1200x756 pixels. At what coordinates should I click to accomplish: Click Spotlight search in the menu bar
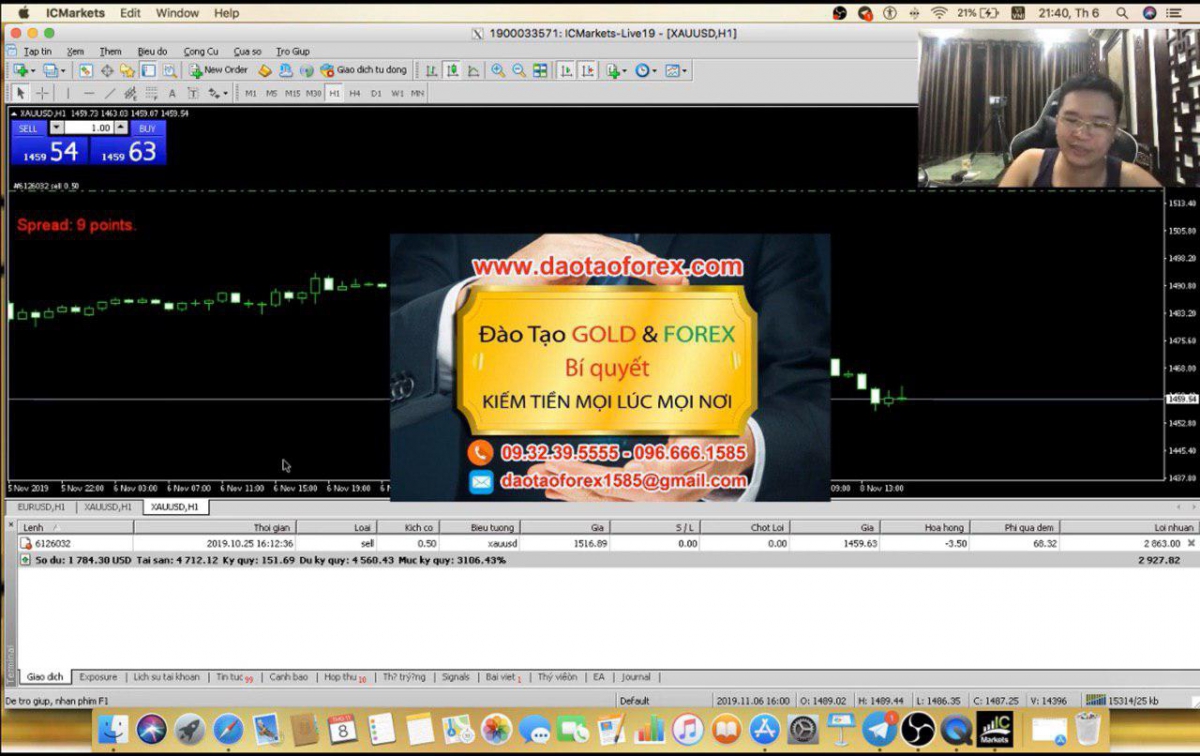click(x=1122, y=13)
